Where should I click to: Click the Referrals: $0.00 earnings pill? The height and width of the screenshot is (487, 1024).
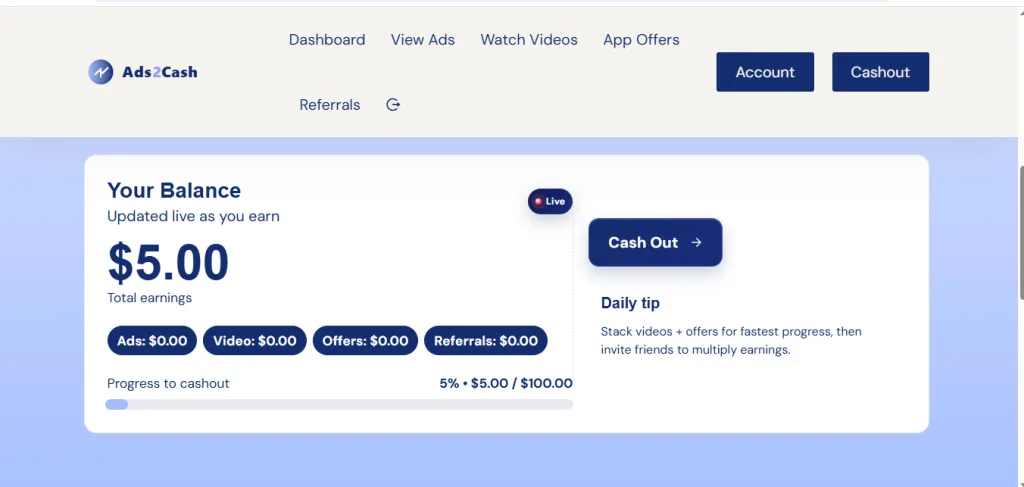[486, 341]
